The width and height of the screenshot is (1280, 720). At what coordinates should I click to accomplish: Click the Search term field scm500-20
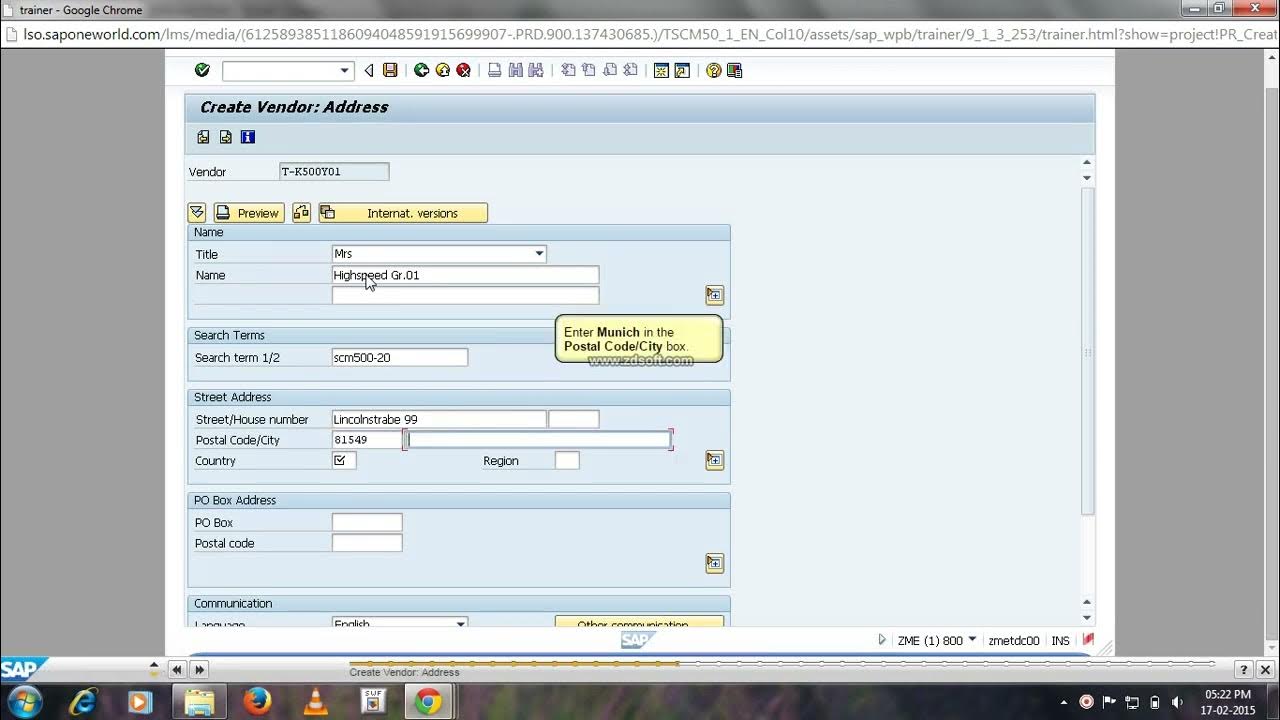pos(400,357)
